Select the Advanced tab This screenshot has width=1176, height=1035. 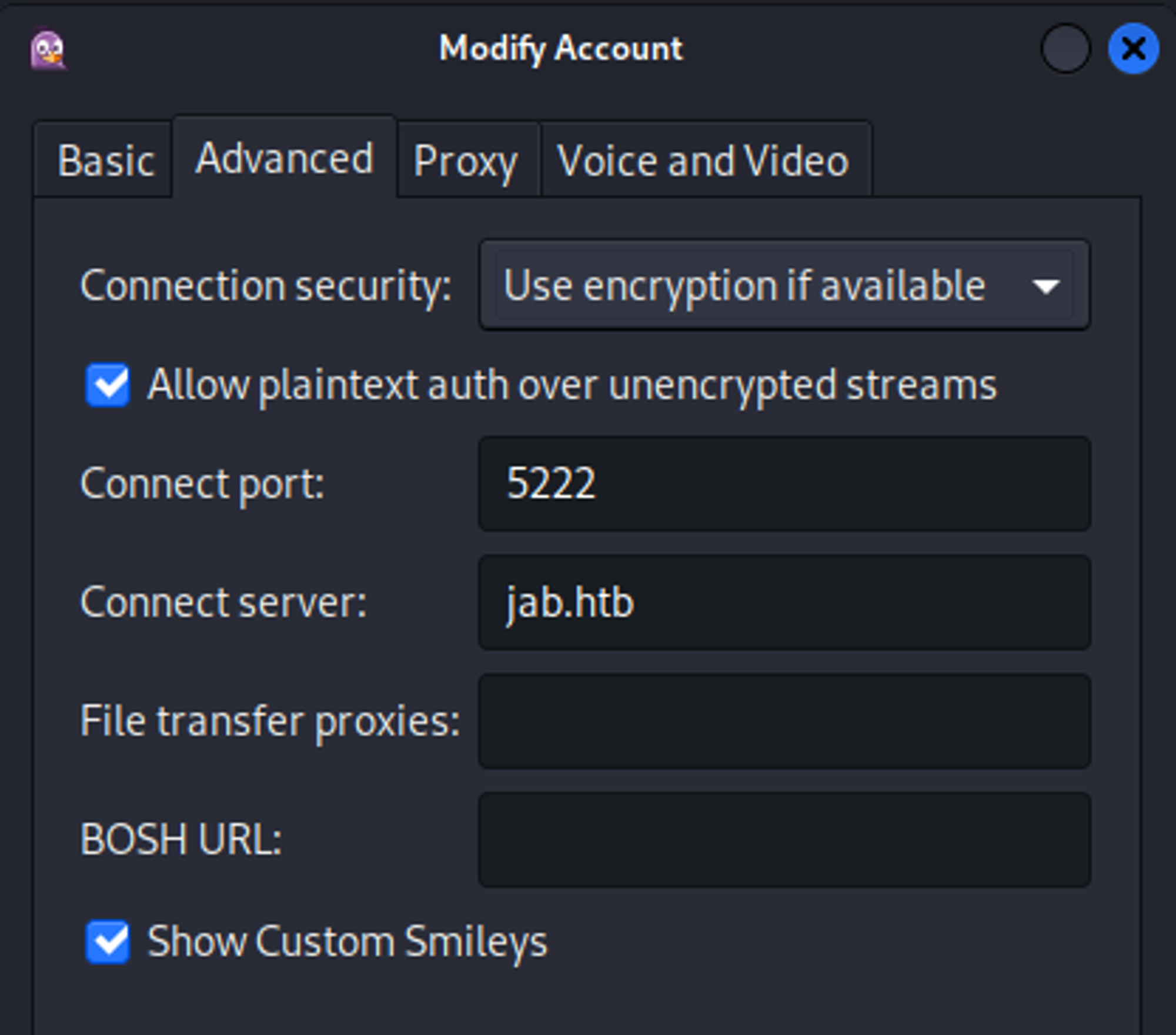tap(284, 158)
